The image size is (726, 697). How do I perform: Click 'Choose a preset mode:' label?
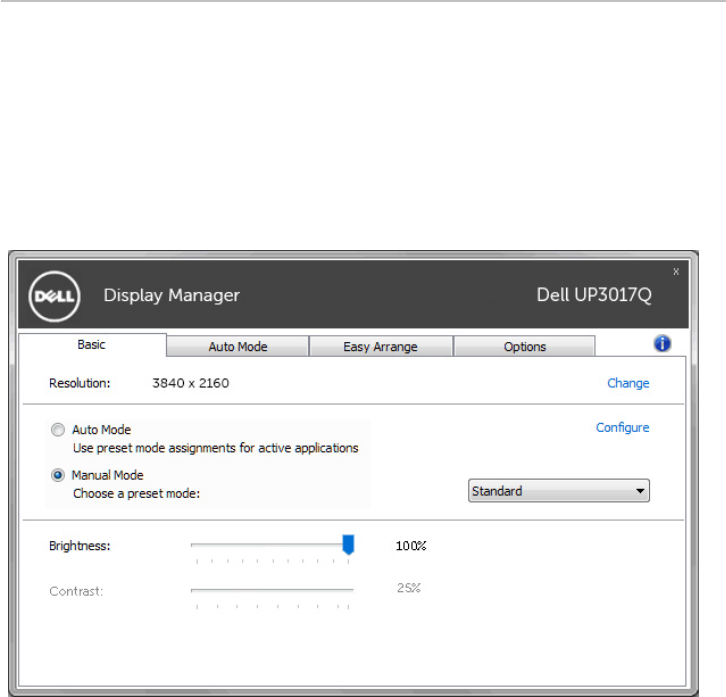137,494
